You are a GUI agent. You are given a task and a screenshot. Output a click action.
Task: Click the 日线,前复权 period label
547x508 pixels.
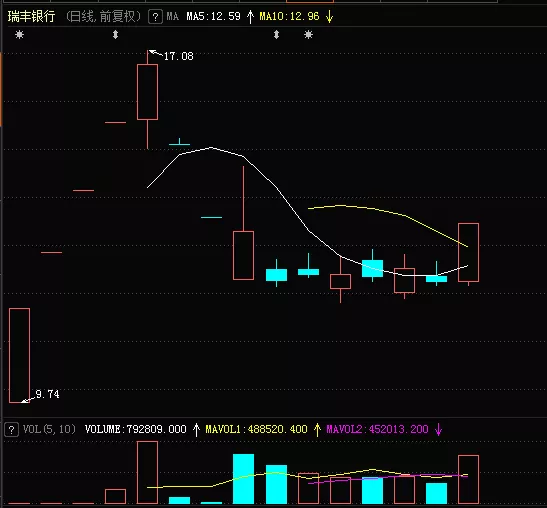pos(103,16)
